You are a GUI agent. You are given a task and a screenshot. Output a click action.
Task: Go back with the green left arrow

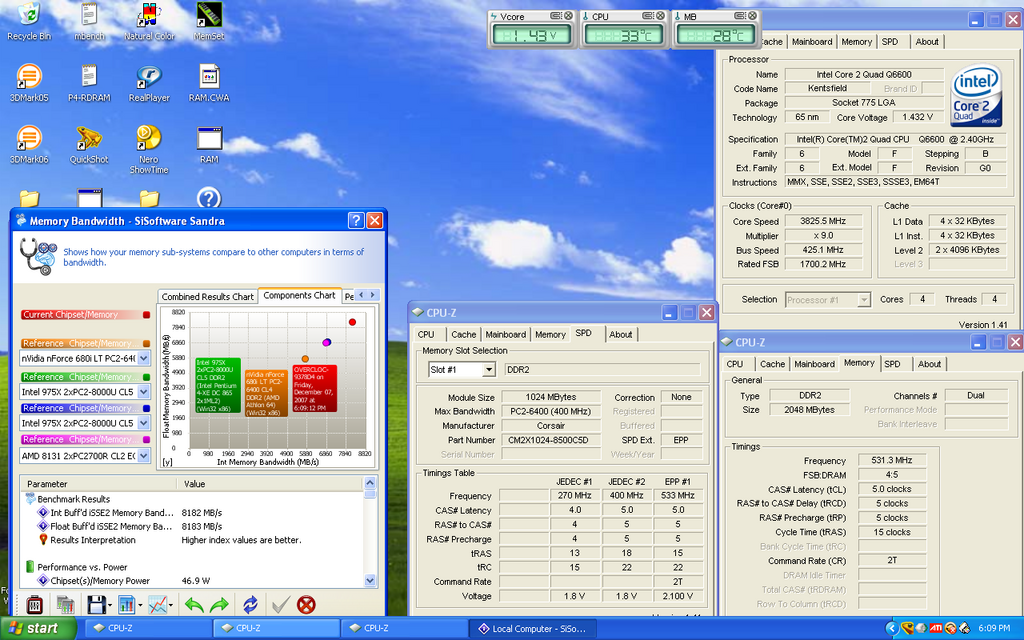point(194,605)
